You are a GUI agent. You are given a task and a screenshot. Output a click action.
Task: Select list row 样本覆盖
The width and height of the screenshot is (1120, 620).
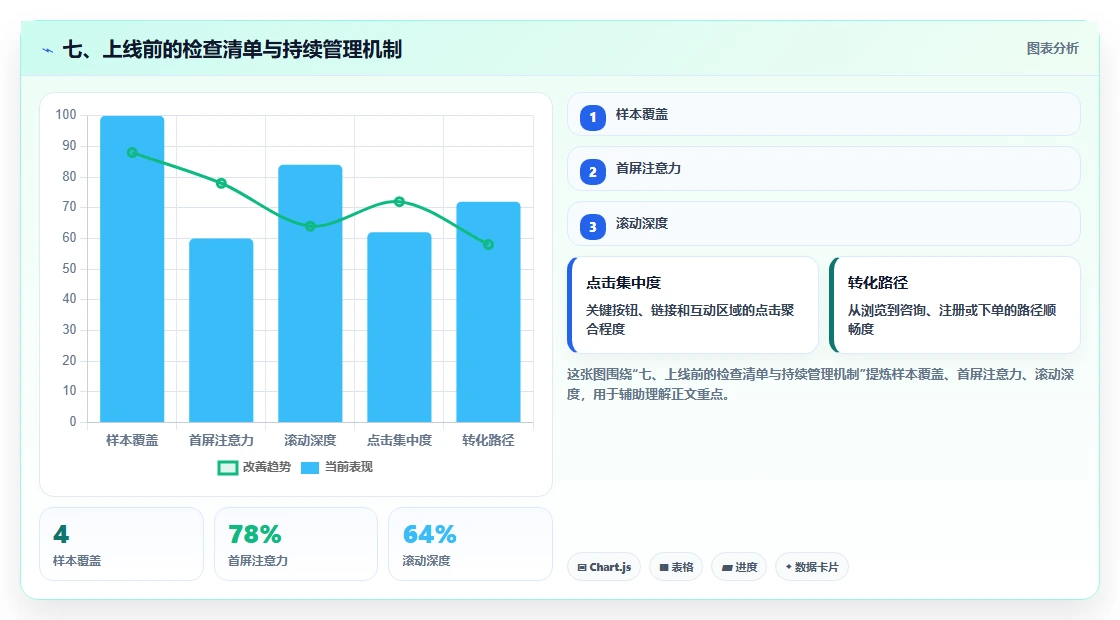[x=824, y=114]
